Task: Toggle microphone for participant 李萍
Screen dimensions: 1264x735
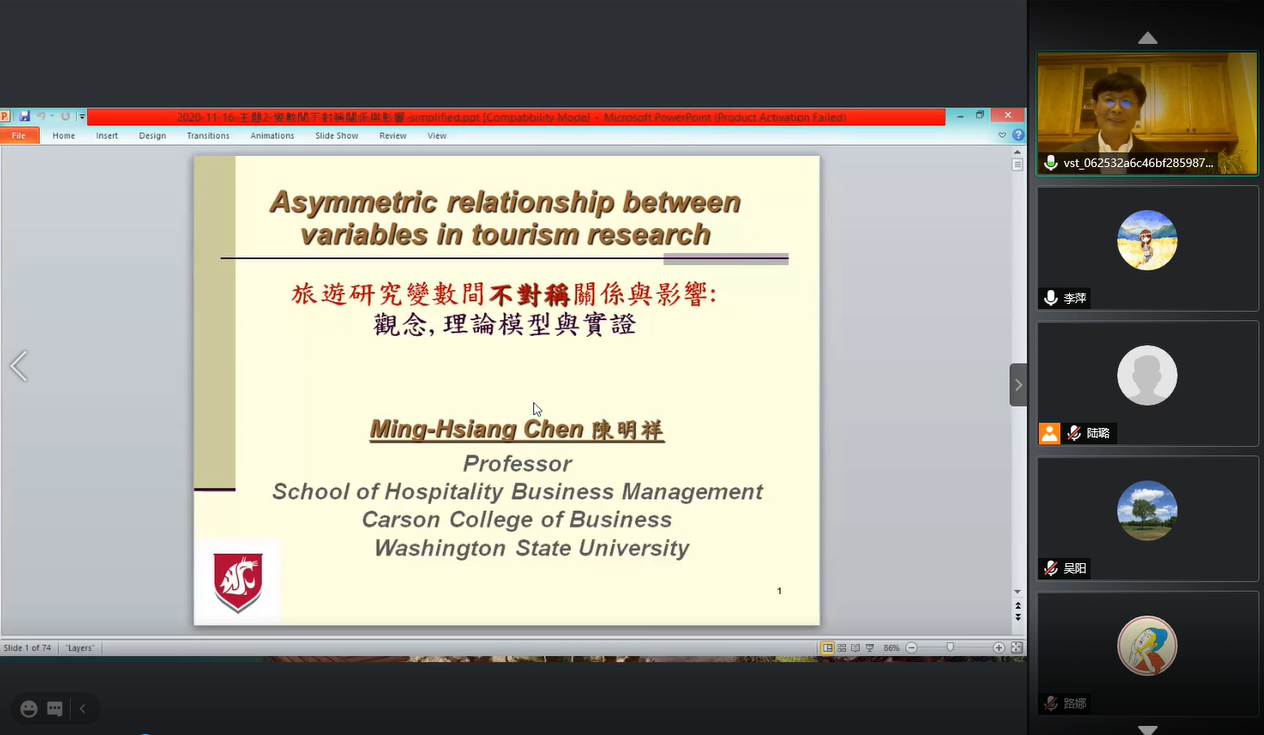Action: click(1050, 298)
